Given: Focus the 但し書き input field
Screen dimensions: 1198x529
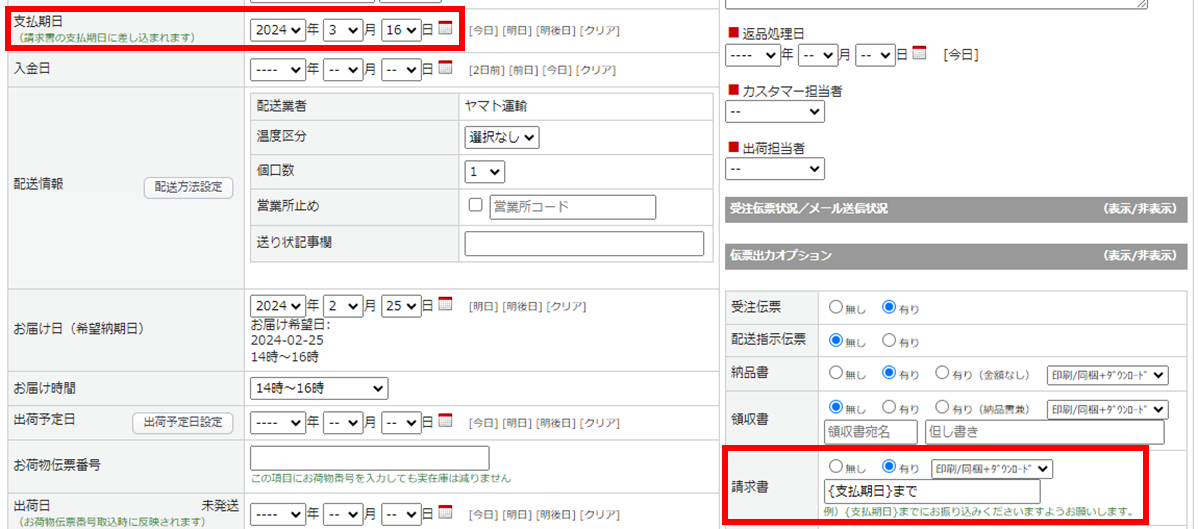Looking at the screenshot, I should pyautogui.click(x=1044, y=432).
